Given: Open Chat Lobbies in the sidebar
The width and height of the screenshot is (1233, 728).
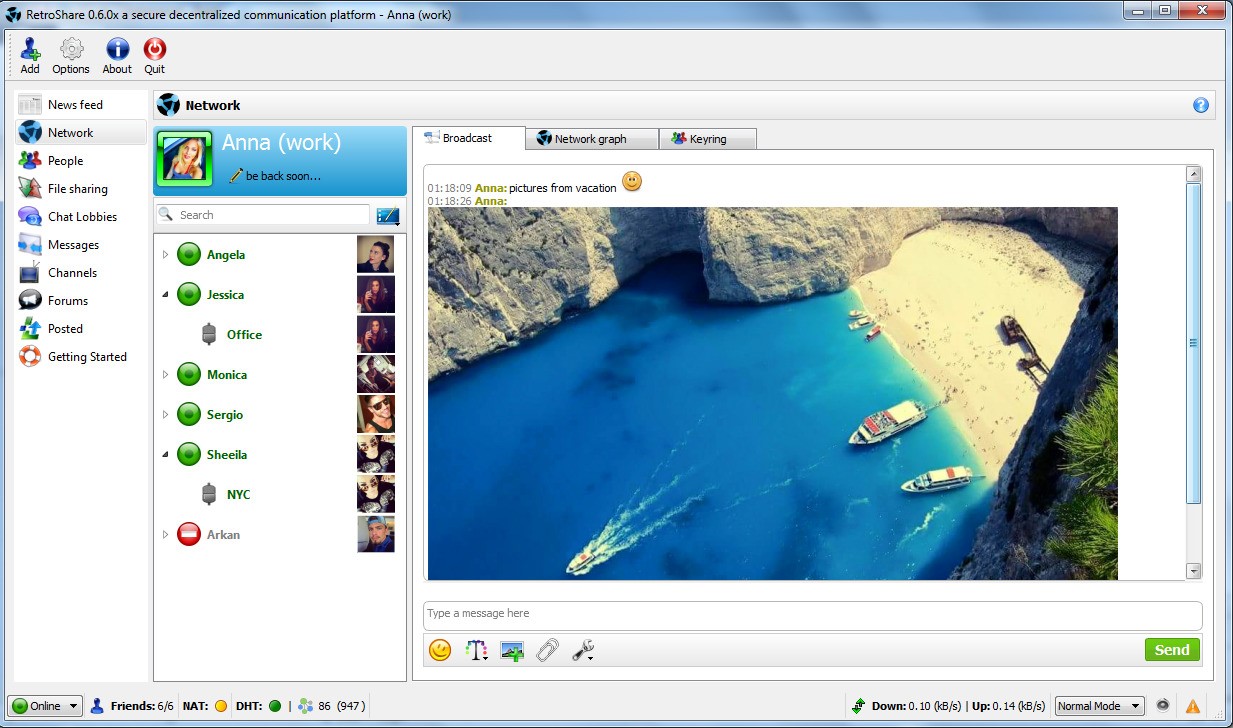Looking at the screenshot, I should pos(82,217).
